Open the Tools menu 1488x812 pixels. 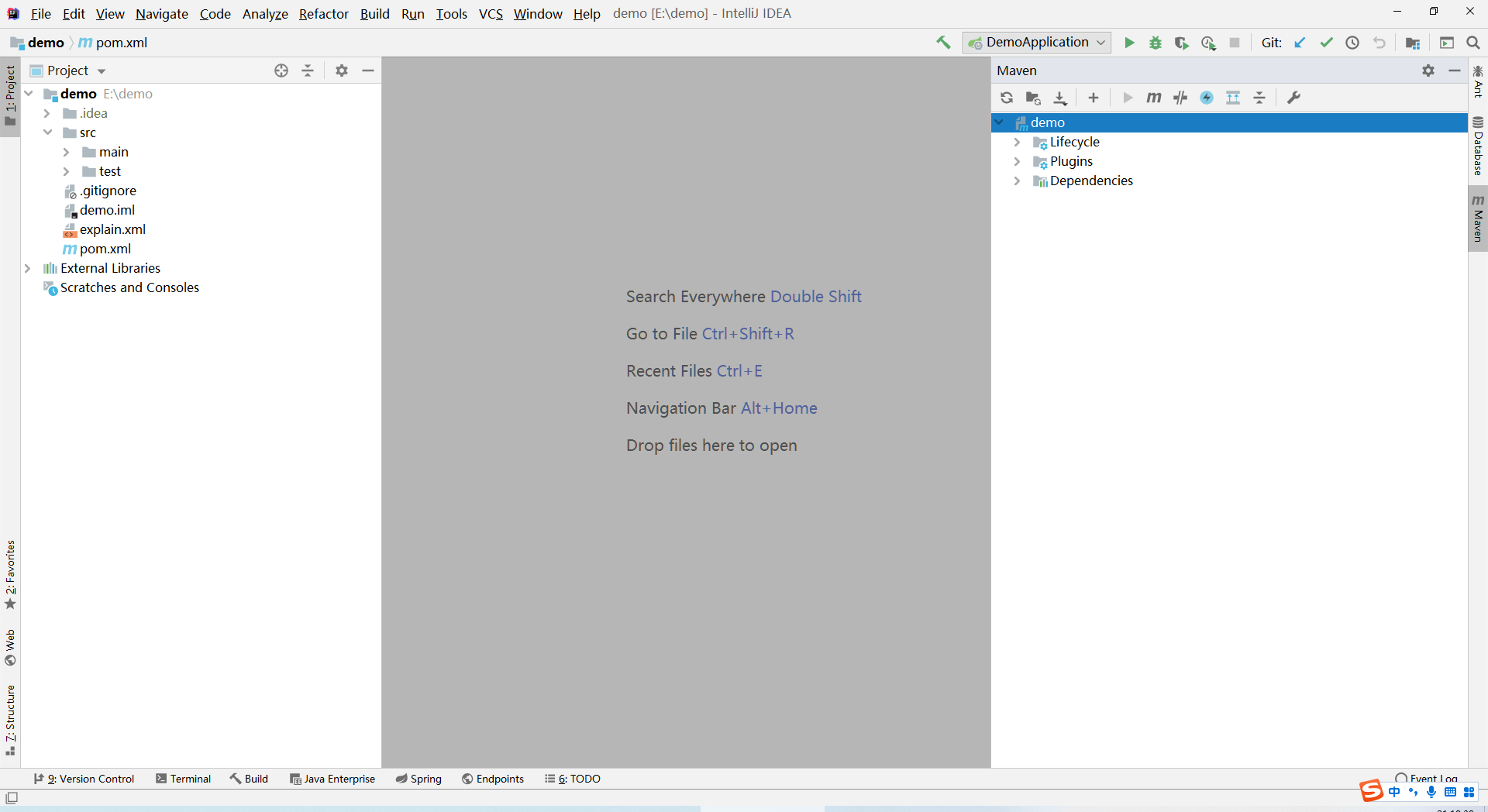click(x=451, y=13)
